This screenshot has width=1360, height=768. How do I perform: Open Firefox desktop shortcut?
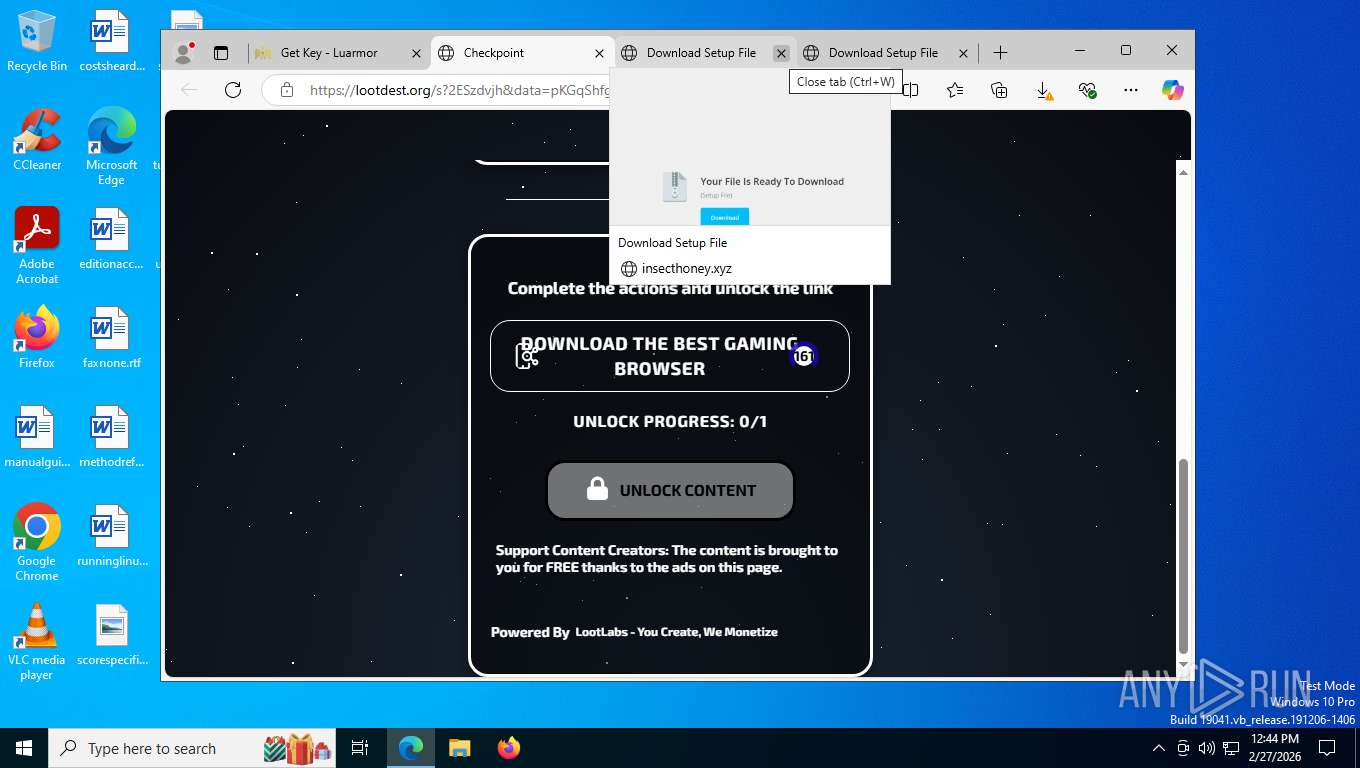[x=37, y=338]
